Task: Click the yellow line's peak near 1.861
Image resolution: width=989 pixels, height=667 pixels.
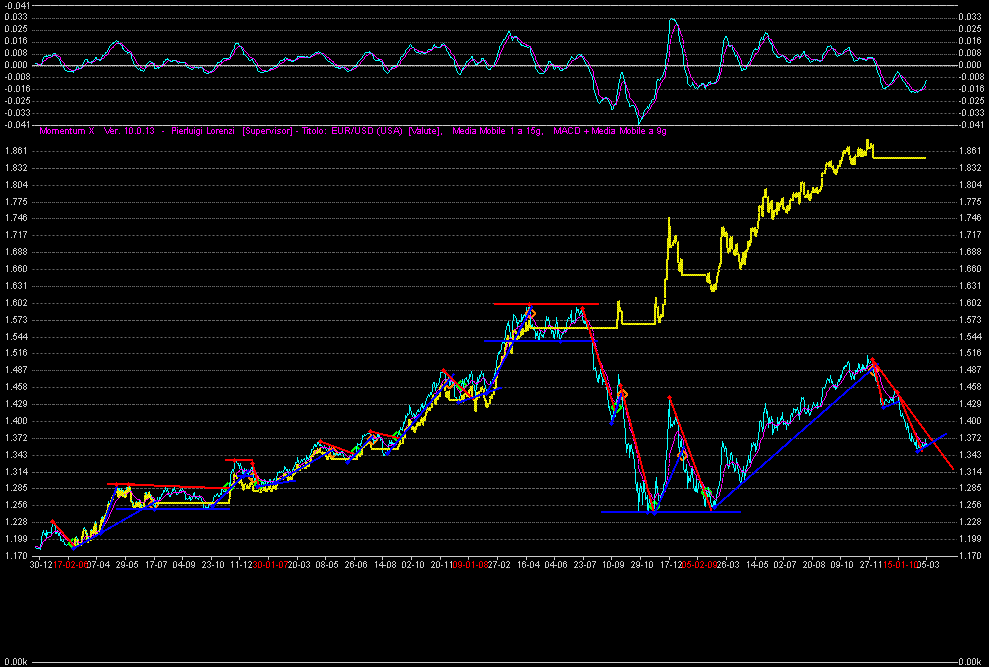Action: 869,141
